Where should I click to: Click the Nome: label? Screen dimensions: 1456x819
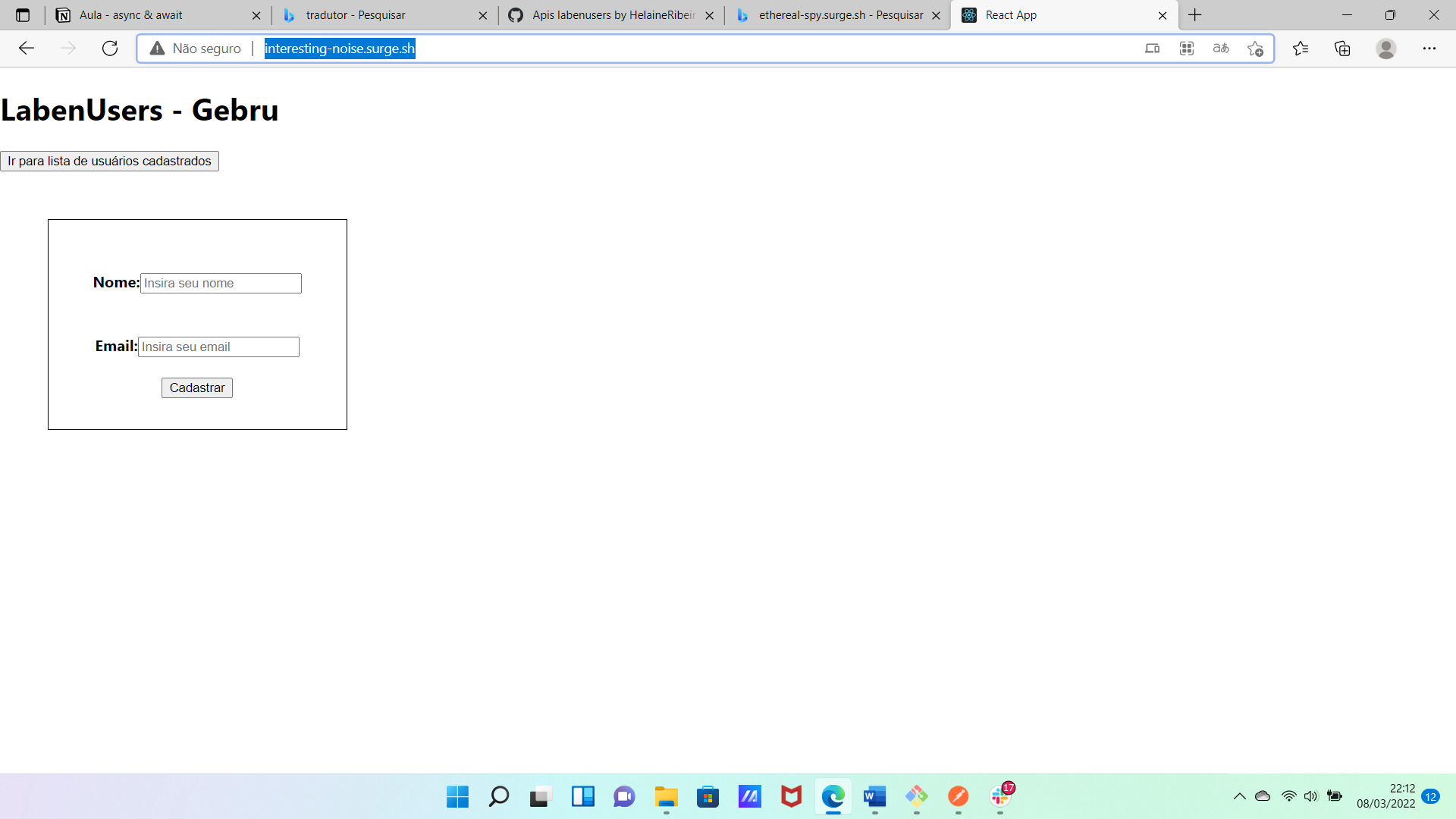116,282
